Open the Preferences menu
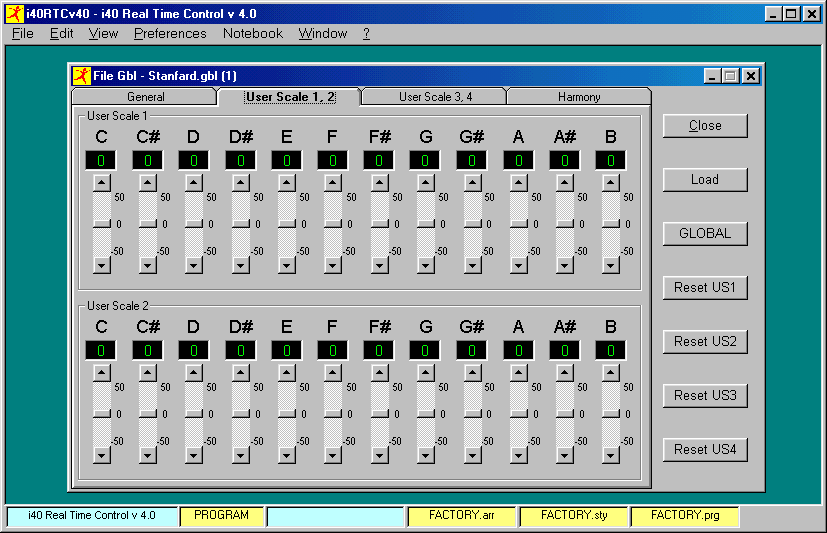This screenshot has height=533, width=827. click(x=170, y=33)
